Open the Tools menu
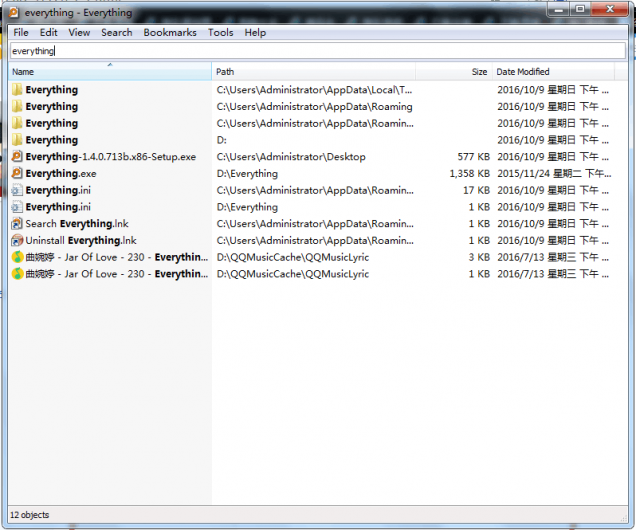 click(x=221, y=32)
